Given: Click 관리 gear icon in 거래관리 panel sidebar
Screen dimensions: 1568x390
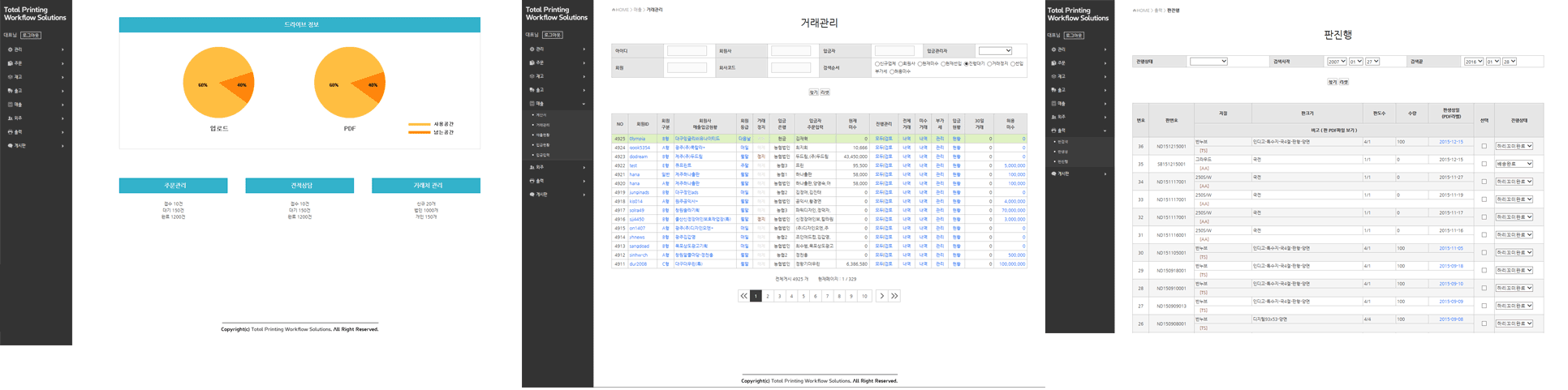Looking at the screenshot, I should coord(532,49).
